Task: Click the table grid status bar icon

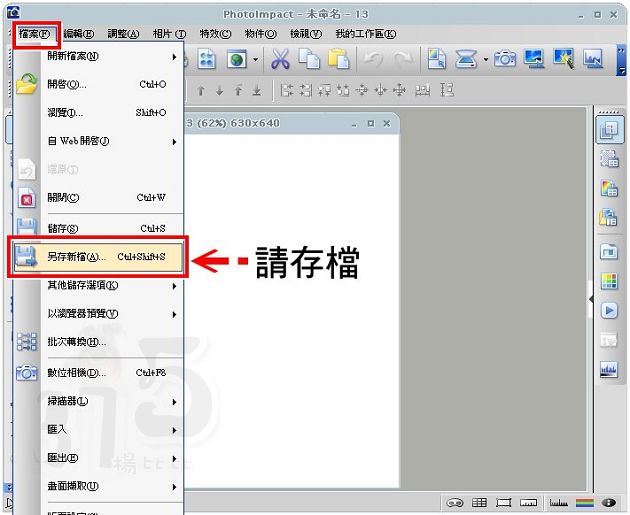Action: click(x=479, y=503)
